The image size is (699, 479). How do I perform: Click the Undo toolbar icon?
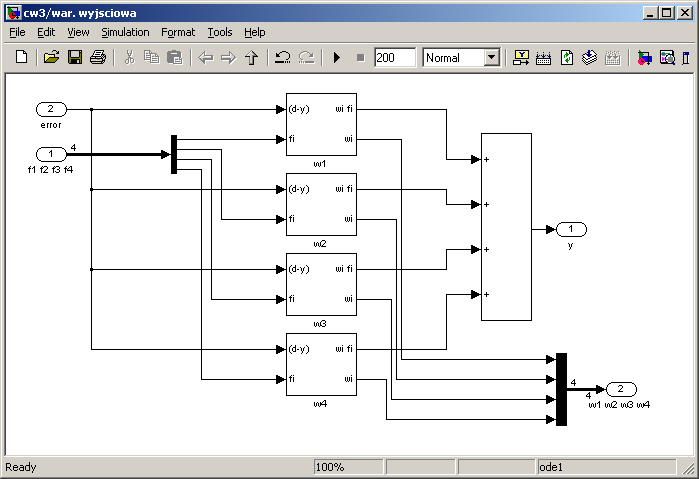[x=283, y=58]
